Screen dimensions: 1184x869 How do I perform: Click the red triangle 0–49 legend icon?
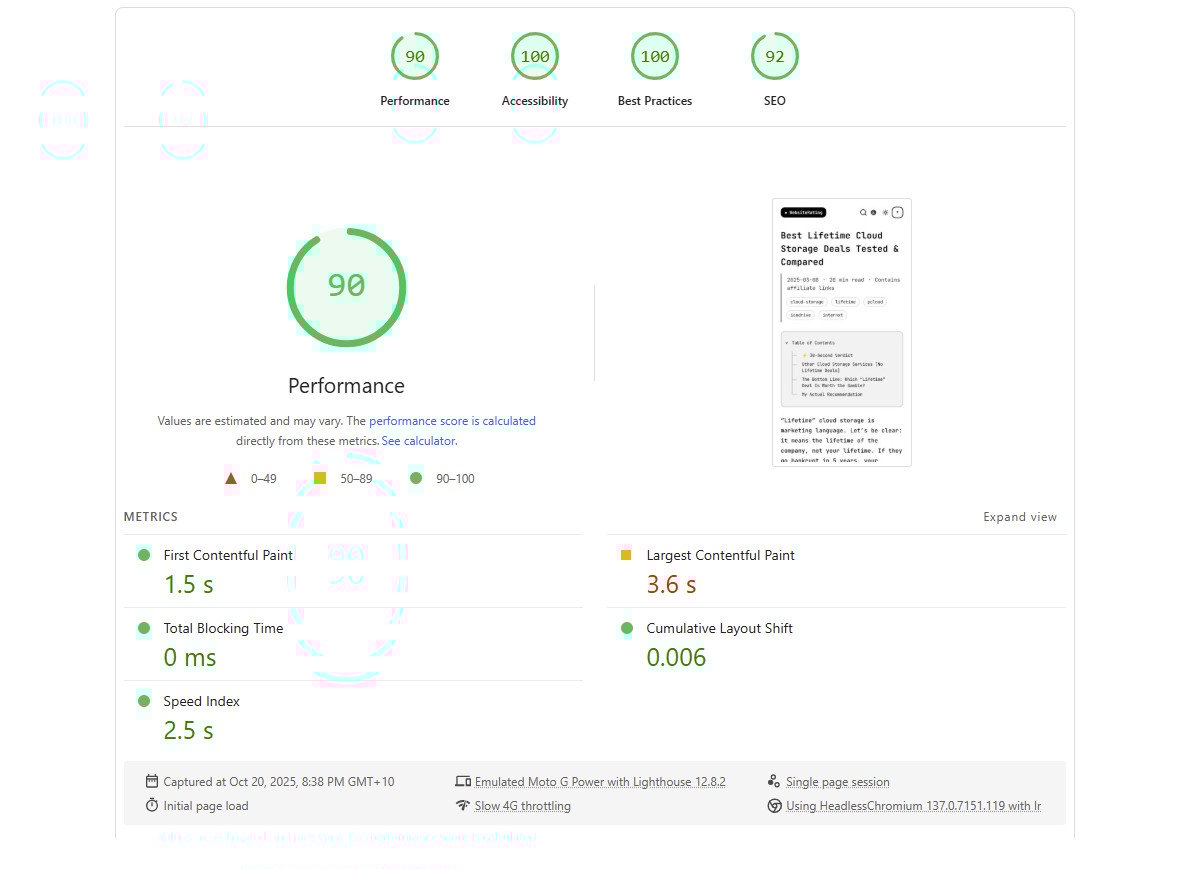[x=232, y=478]
